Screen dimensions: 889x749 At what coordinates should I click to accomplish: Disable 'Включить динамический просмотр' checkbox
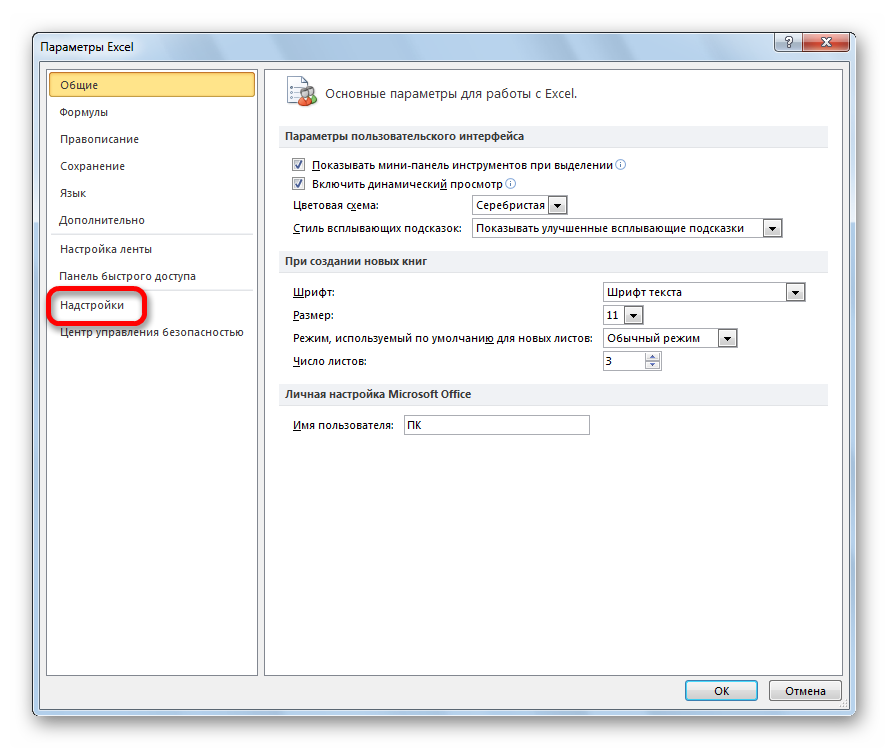(298, 184)
